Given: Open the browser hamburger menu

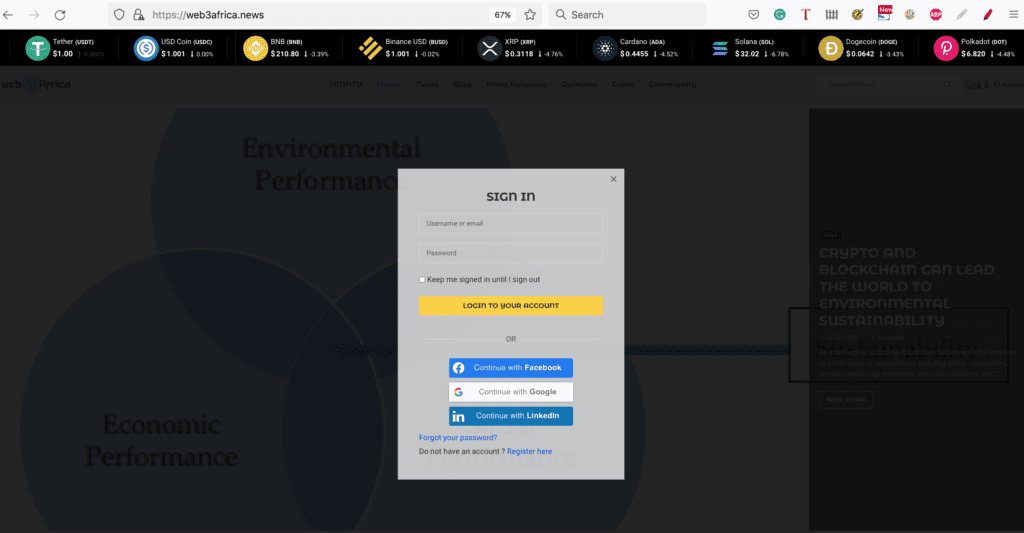Looking at the screenshot, I should [1014, 14].
